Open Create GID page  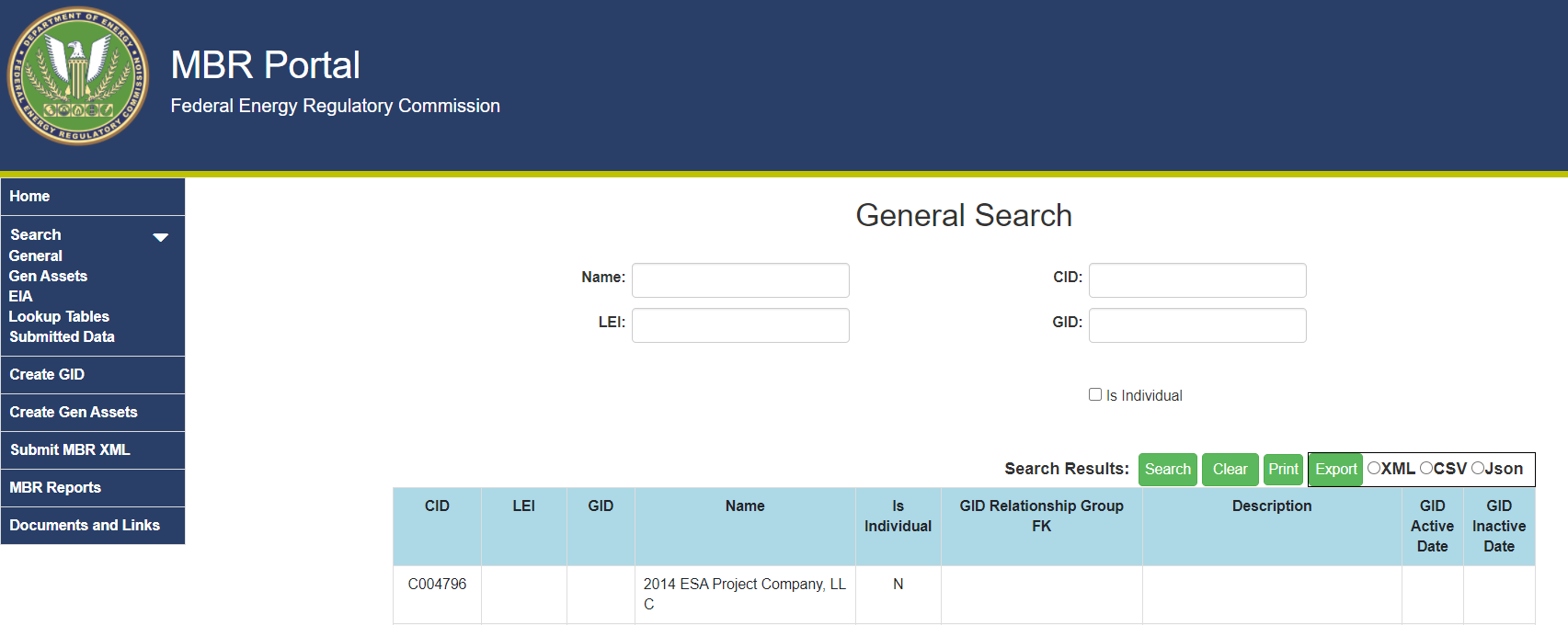[x=47, y=375]
